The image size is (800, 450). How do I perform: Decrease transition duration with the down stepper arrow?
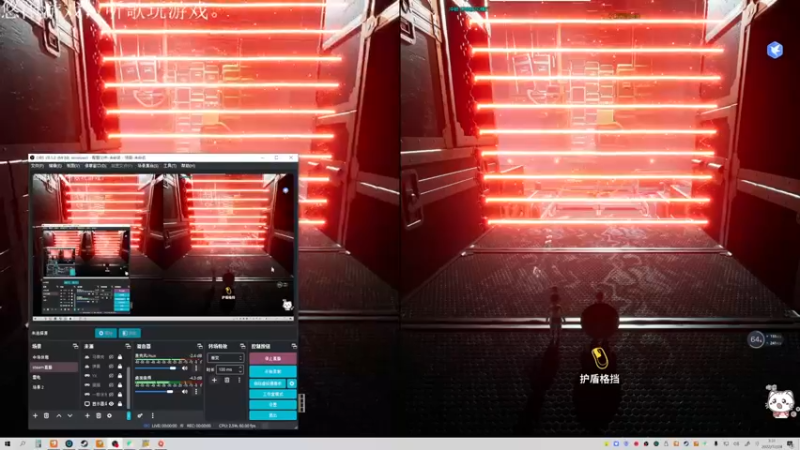240,371
